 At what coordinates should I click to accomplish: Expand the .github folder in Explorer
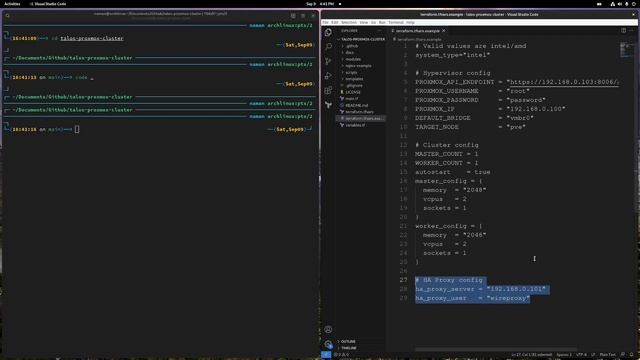[361, 46]
